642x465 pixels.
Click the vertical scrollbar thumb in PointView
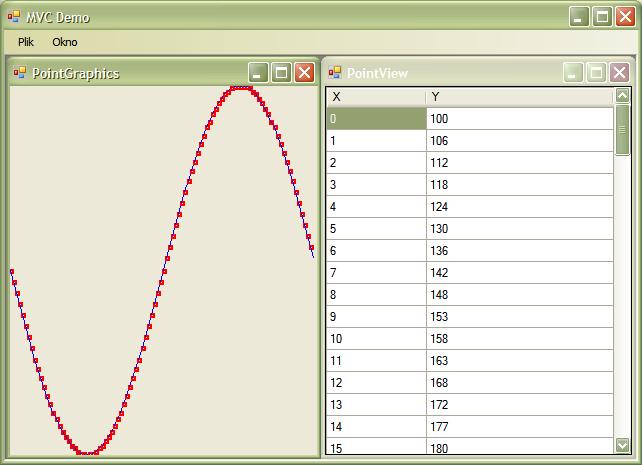(x=623, y=130)
